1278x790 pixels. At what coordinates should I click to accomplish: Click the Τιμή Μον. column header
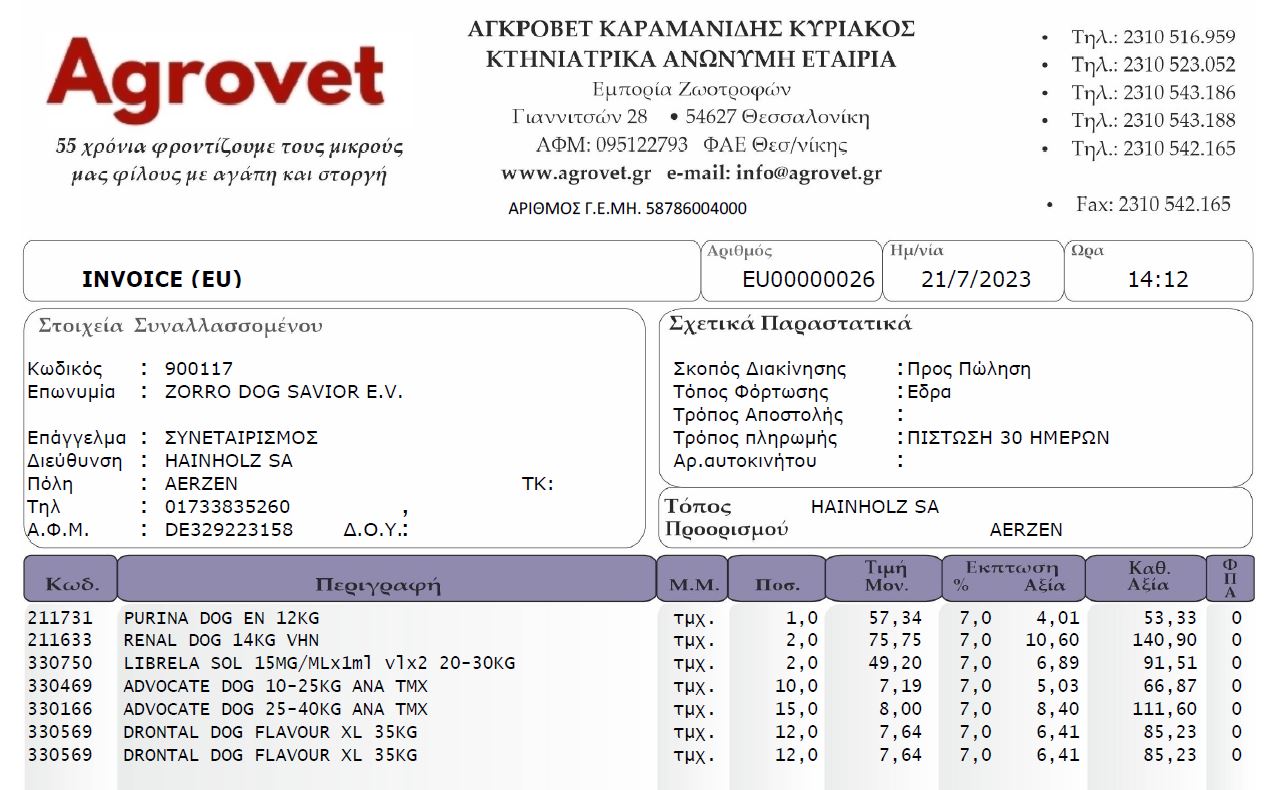point(883,578)
